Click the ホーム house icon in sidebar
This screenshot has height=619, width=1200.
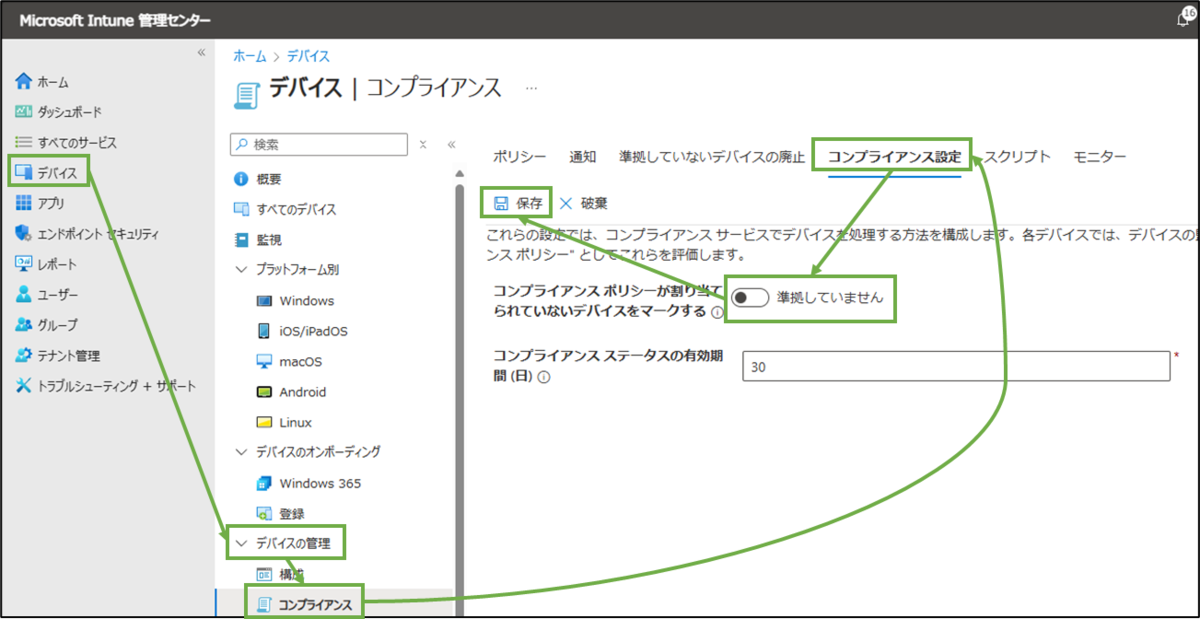[25, 81]
